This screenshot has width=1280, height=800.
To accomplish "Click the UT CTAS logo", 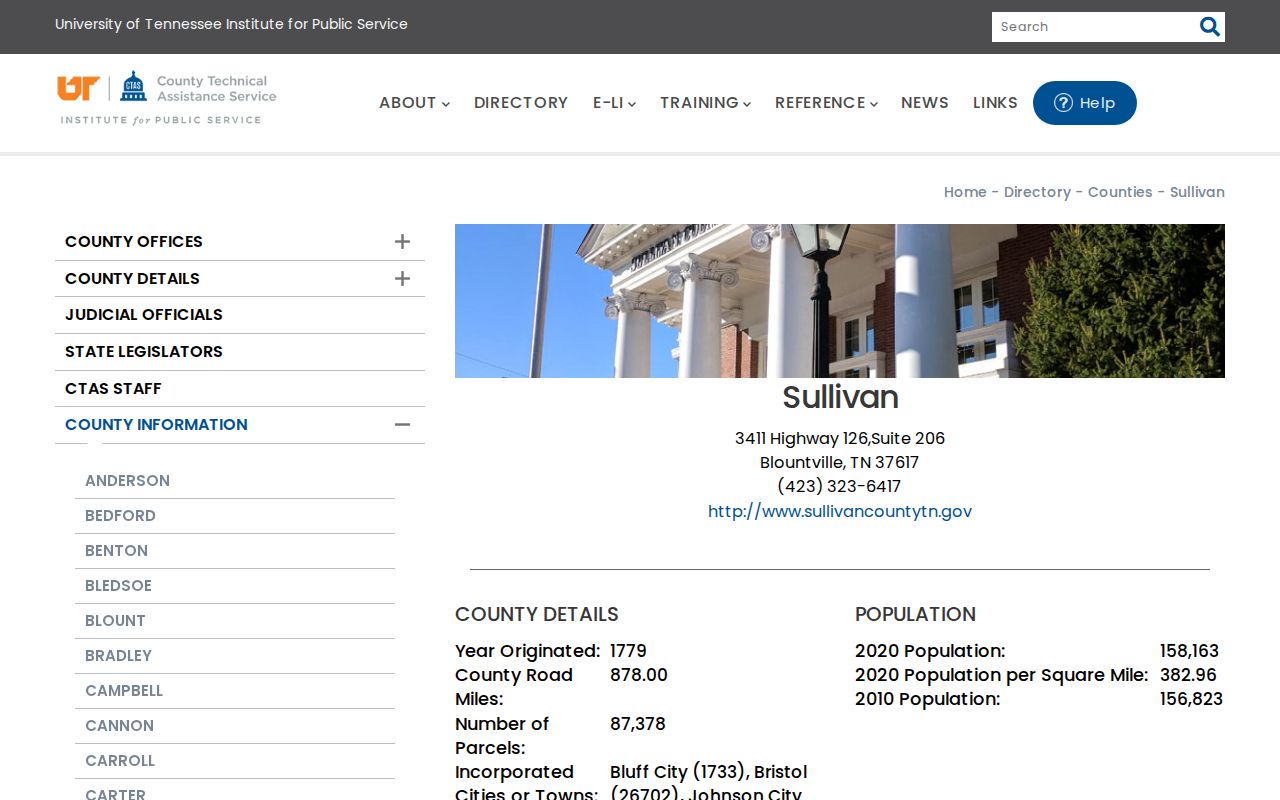I will pyautogui.click(x=167, y=98).
